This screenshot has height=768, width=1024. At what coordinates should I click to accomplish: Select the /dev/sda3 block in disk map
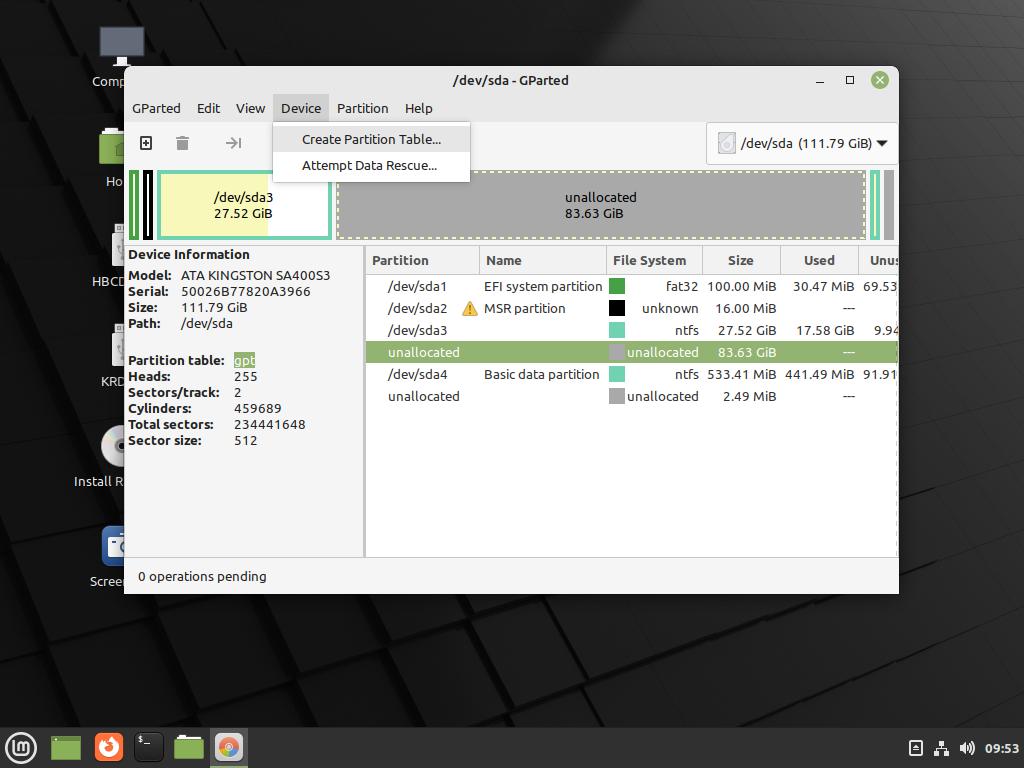[243, 205]
